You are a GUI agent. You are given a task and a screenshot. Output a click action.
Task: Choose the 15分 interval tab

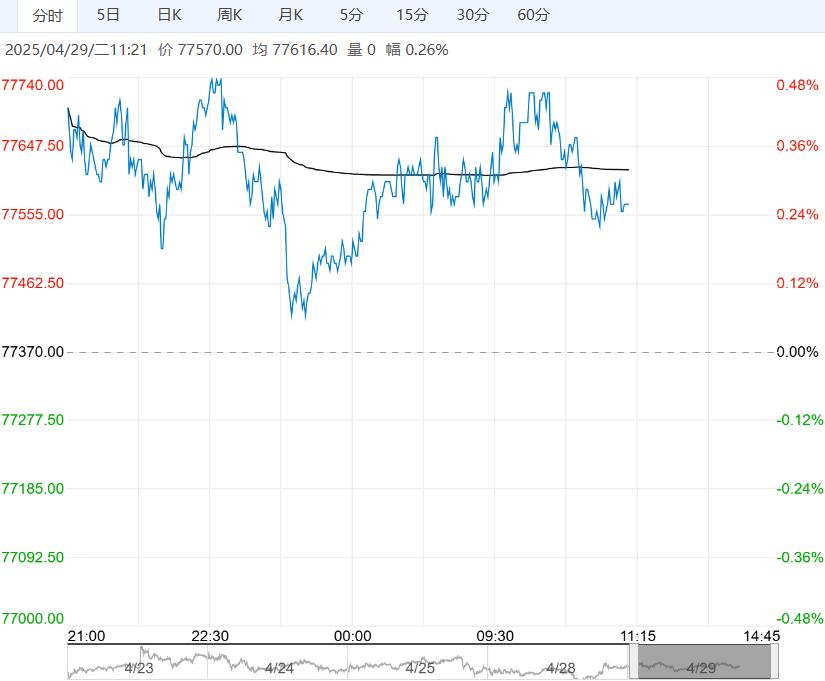tap(412, 15)
